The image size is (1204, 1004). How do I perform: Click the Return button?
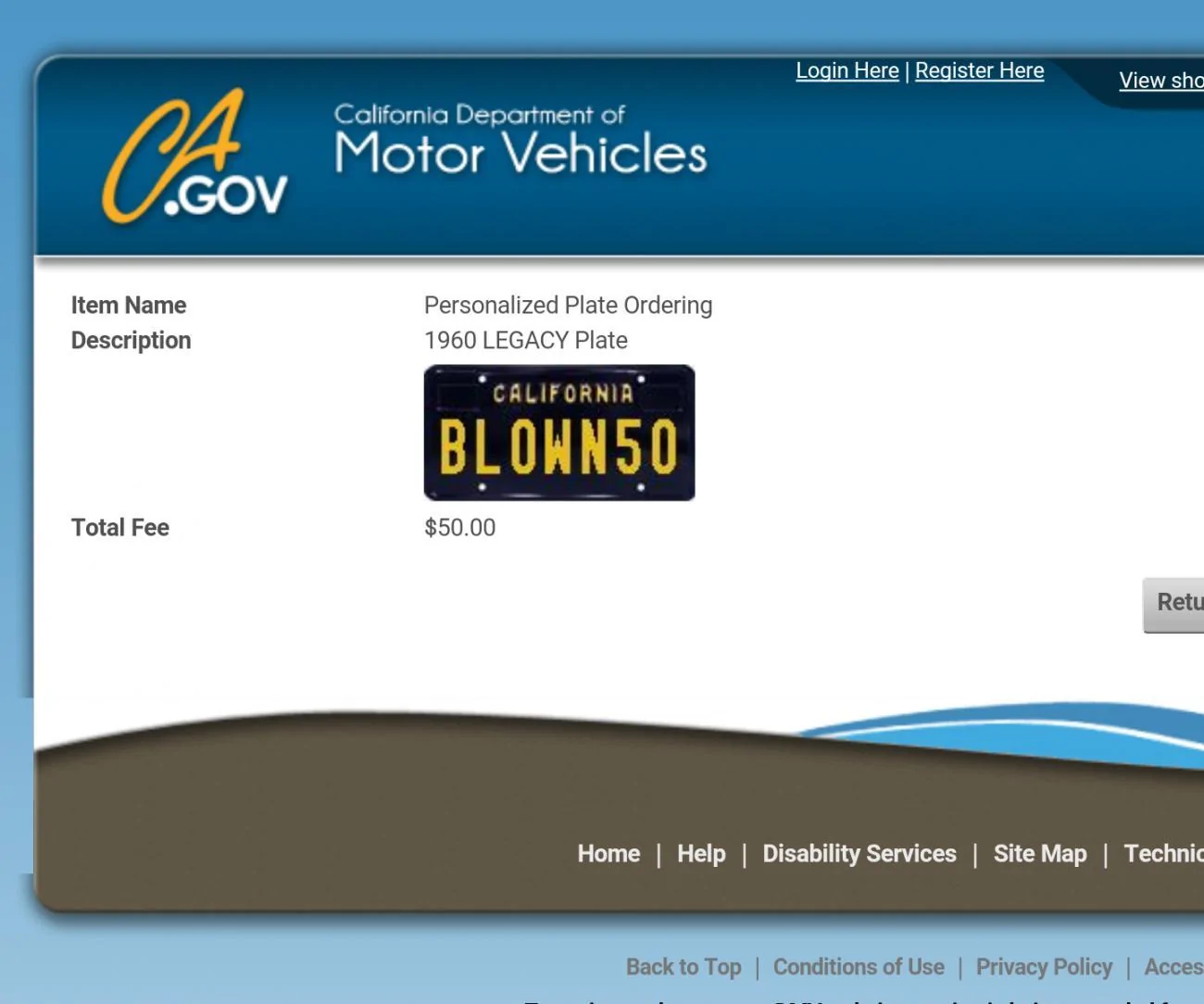tap(1174, 605)
